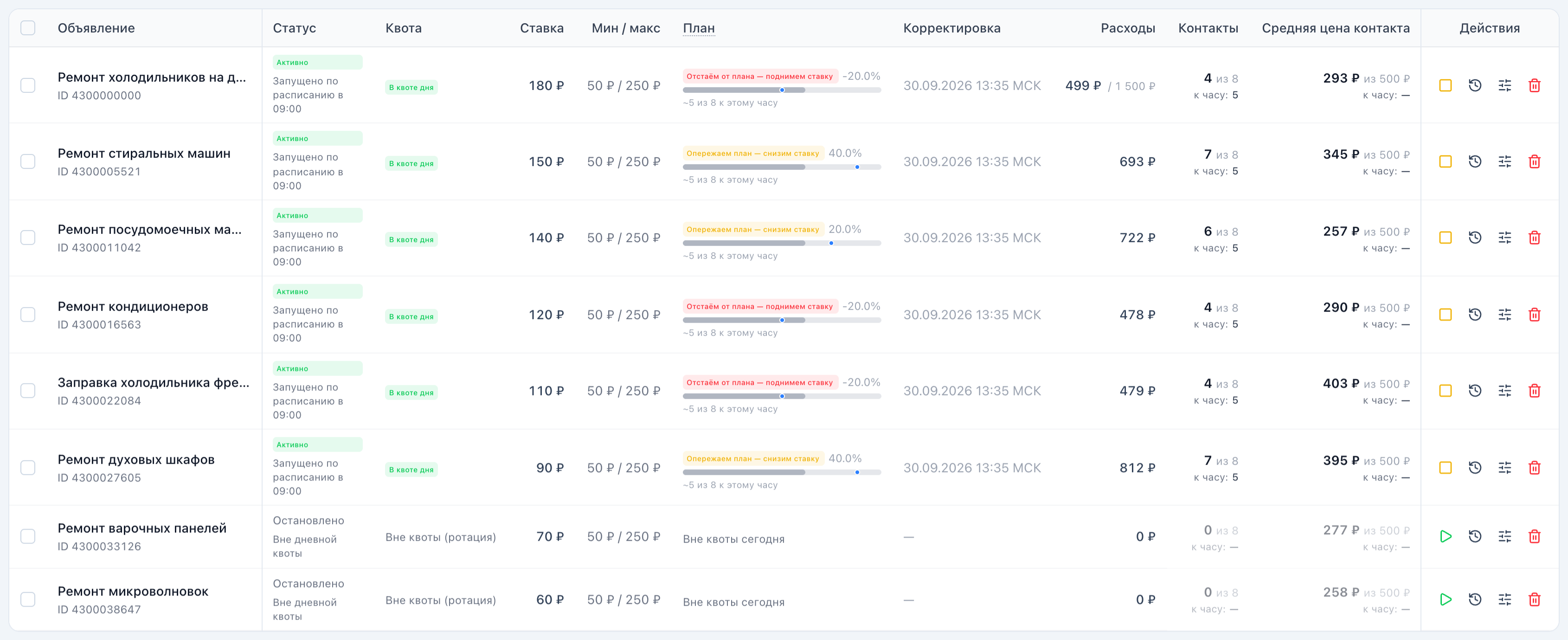1568x640 pixels.
Task: Check the Ремонт микроволновок row
Action: [x=28, y=600]
